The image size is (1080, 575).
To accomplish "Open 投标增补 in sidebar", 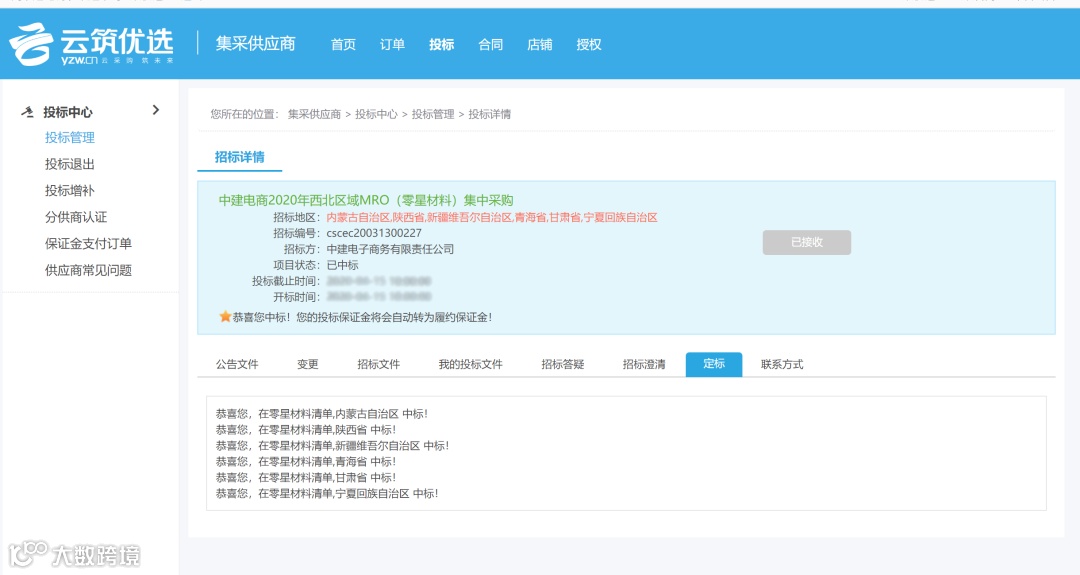I will 70,191.
